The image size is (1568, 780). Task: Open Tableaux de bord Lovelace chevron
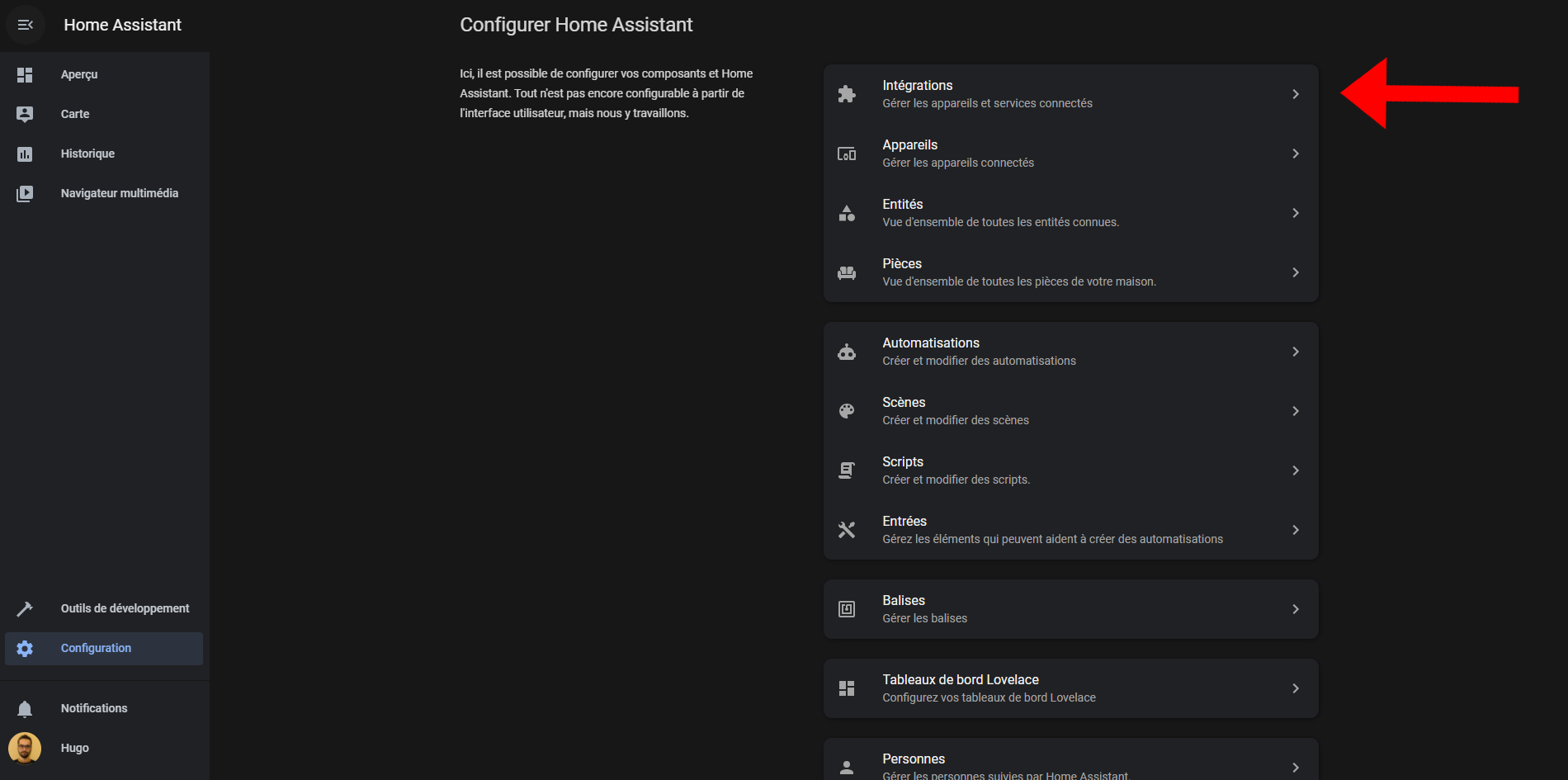point(1296,688)
